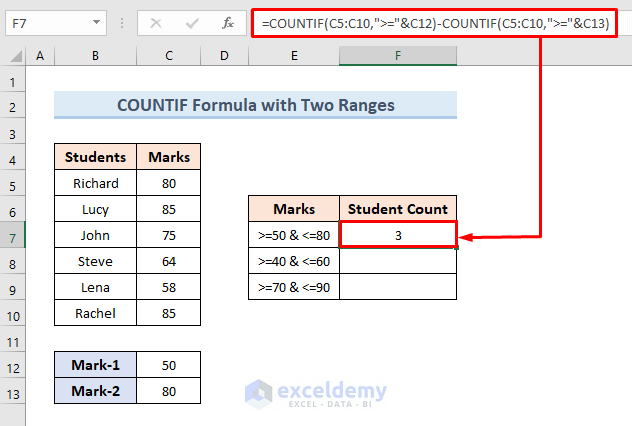The image size is (632, 426).
Task: Click the Cancel (X) formula bar icon
Action: (156, 23)
